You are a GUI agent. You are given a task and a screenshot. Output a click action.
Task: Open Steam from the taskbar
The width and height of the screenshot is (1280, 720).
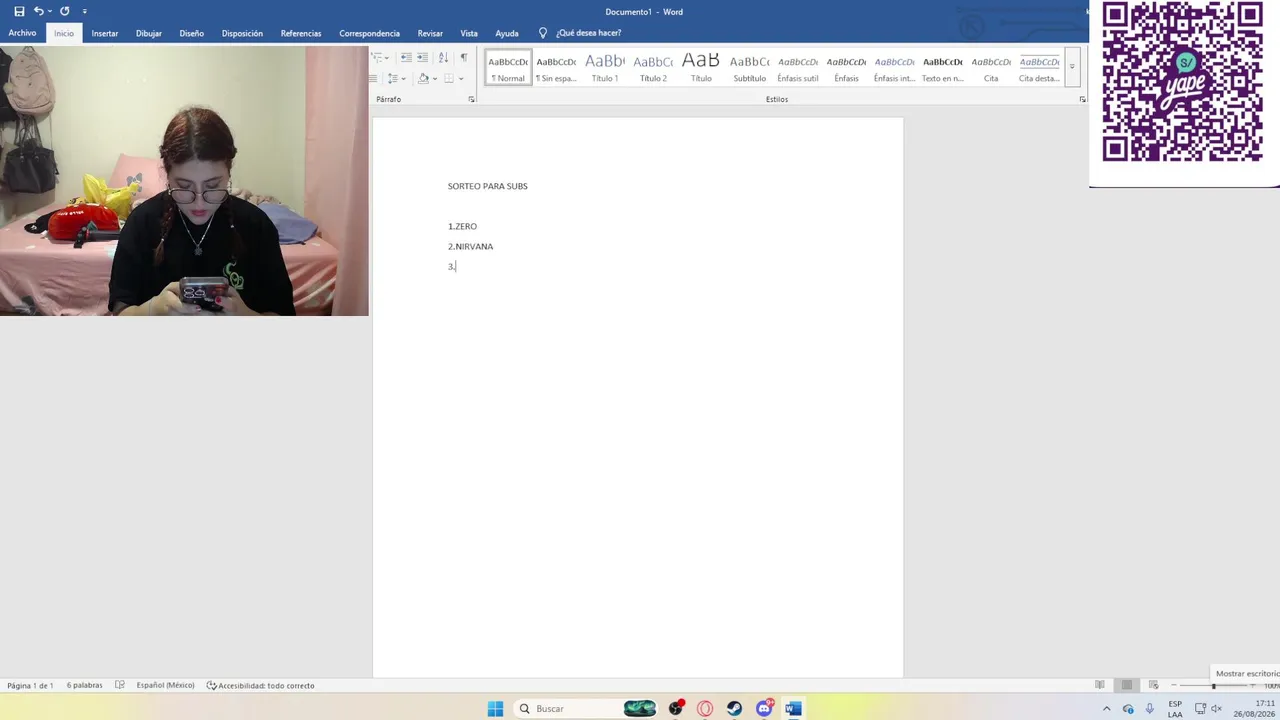(x=734, y=709)
